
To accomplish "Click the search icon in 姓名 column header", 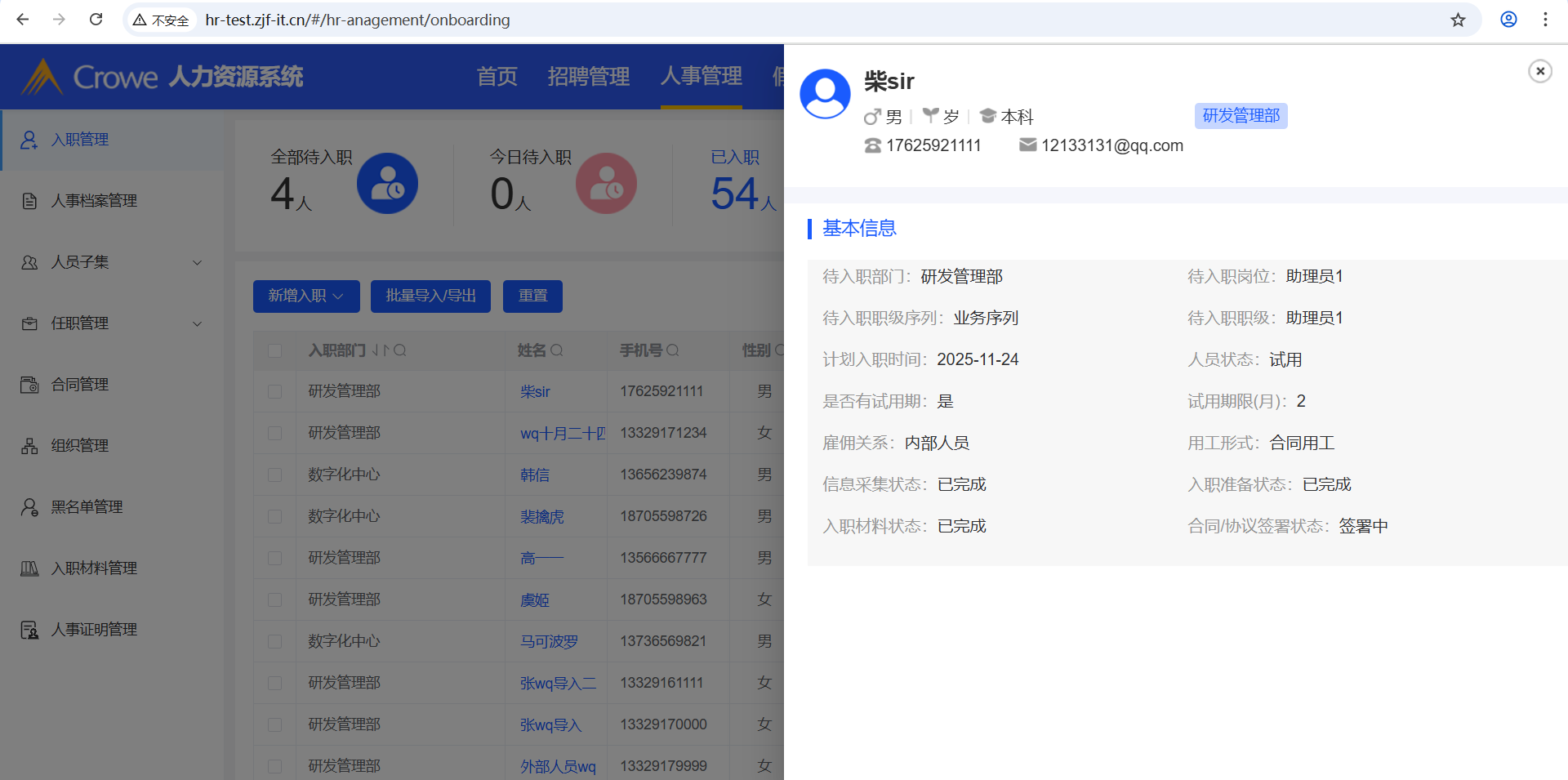I will 557,350.
